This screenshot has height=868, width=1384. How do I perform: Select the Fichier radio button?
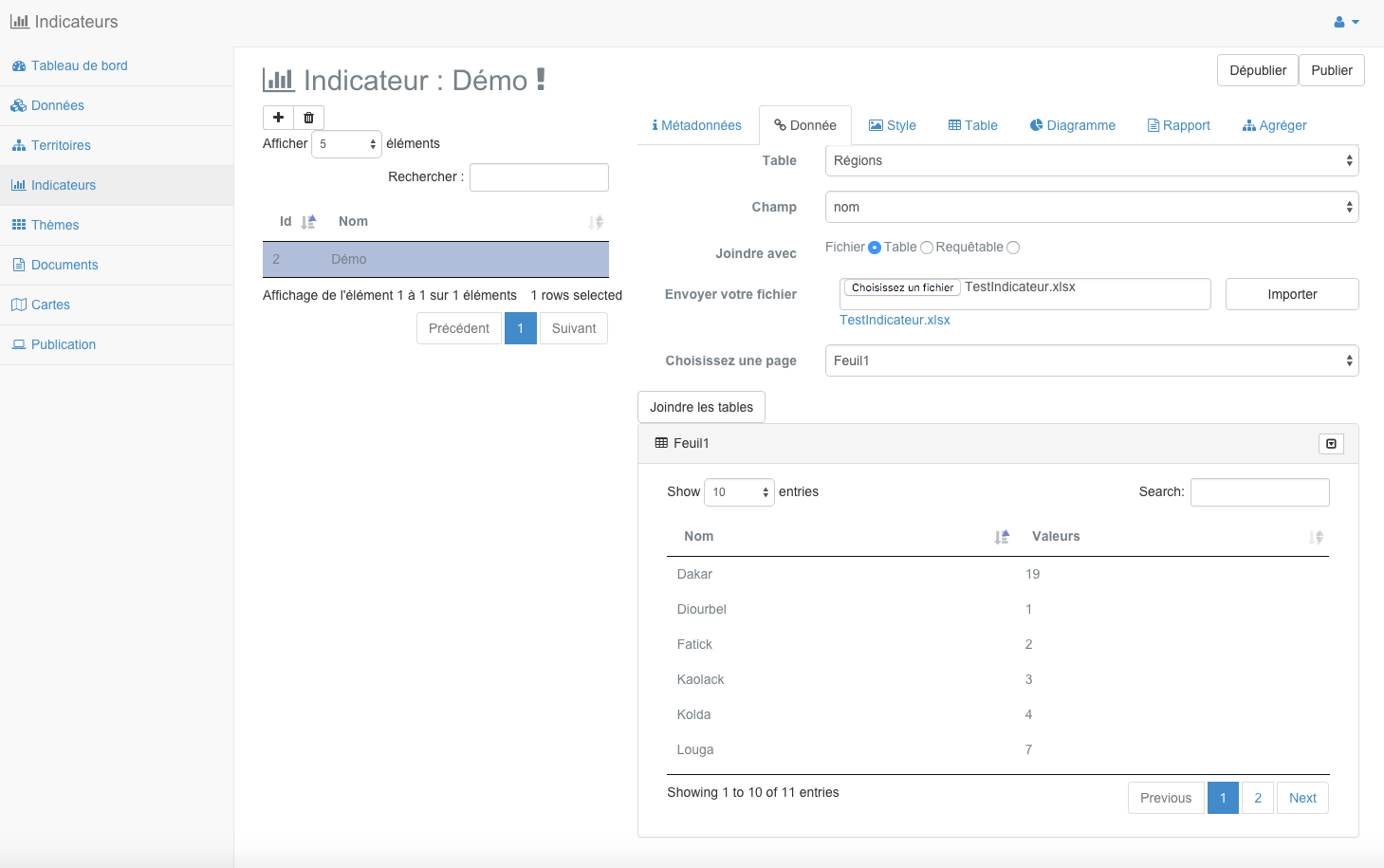pos(875,248)
